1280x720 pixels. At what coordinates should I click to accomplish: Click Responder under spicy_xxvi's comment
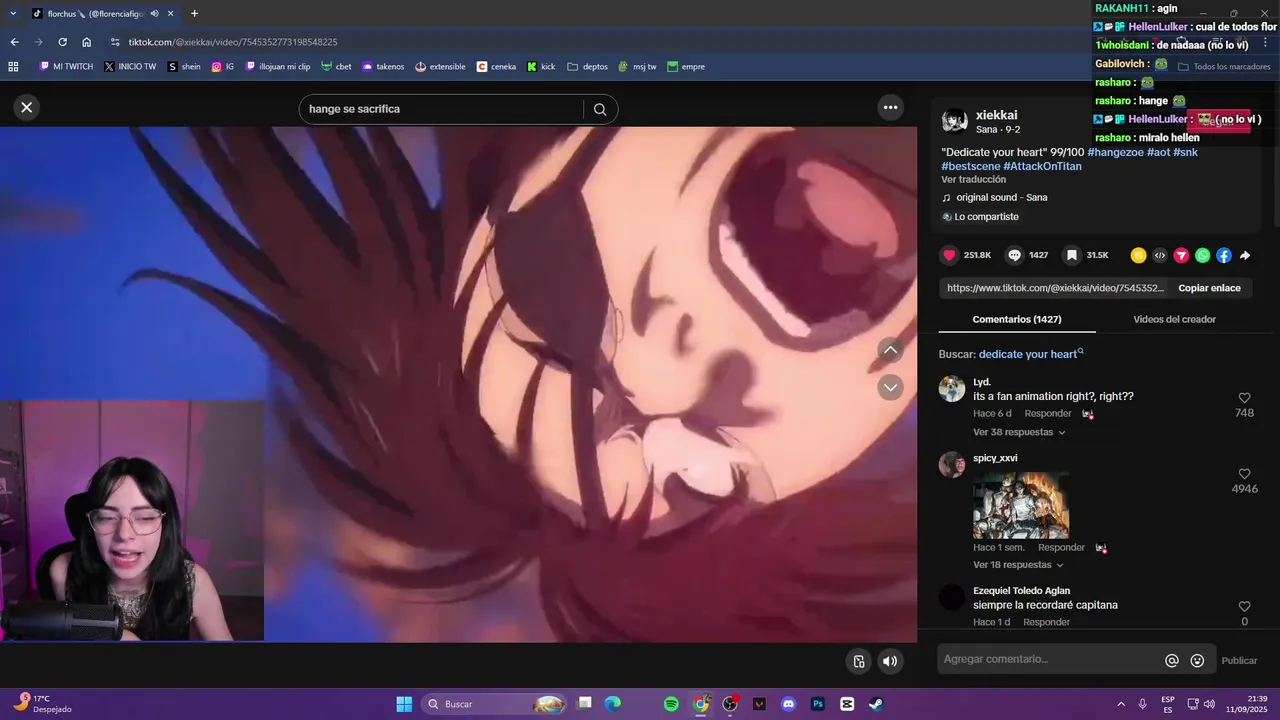(1061, 547)
